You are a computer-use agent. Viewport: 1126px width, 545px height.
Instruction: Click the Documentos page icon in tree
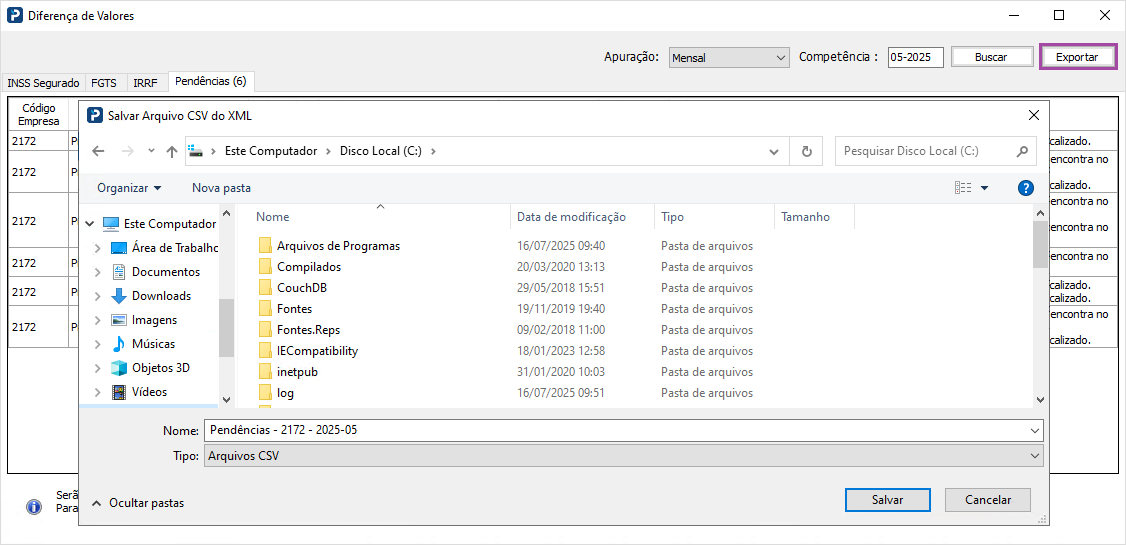[x=118, y=272]
